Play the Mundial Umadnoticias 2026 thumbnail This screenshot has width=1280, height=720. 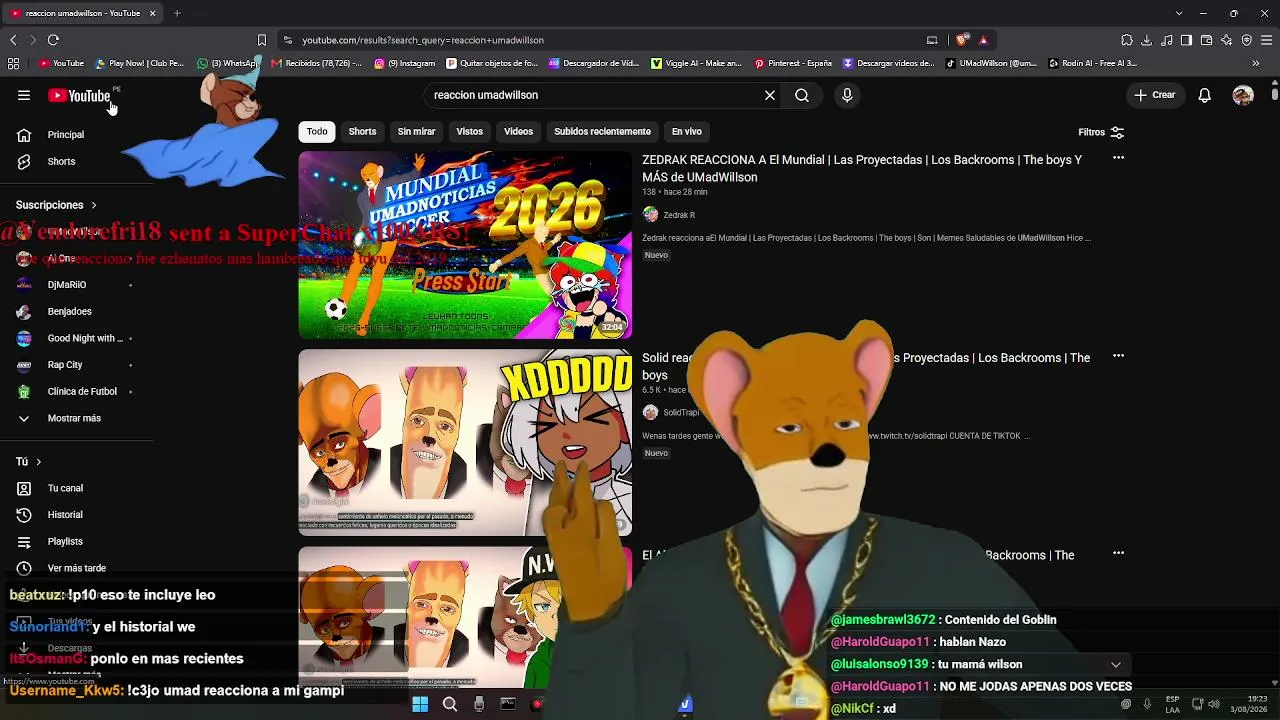(x=465, y=245)
